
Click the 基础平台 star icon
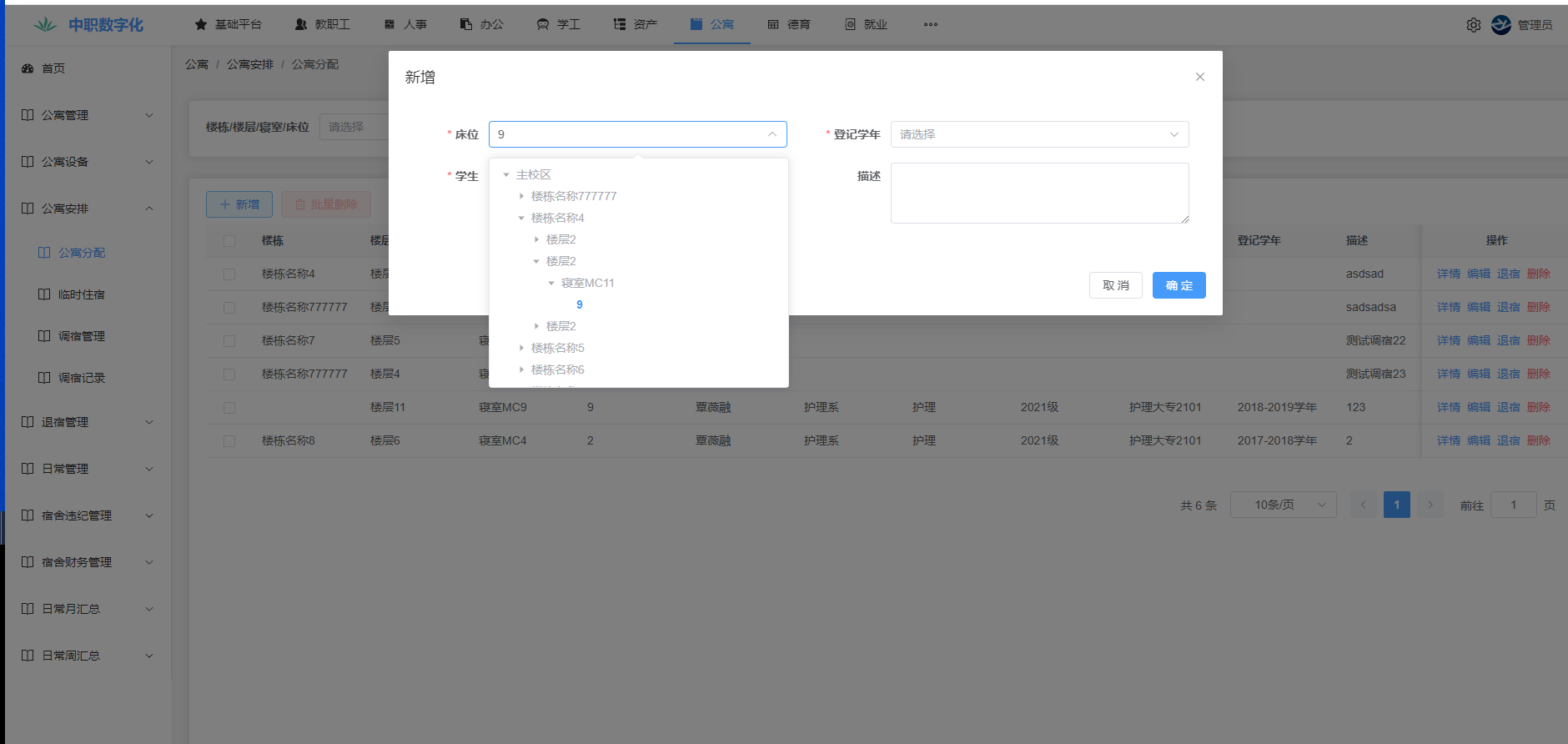[200, 24]
